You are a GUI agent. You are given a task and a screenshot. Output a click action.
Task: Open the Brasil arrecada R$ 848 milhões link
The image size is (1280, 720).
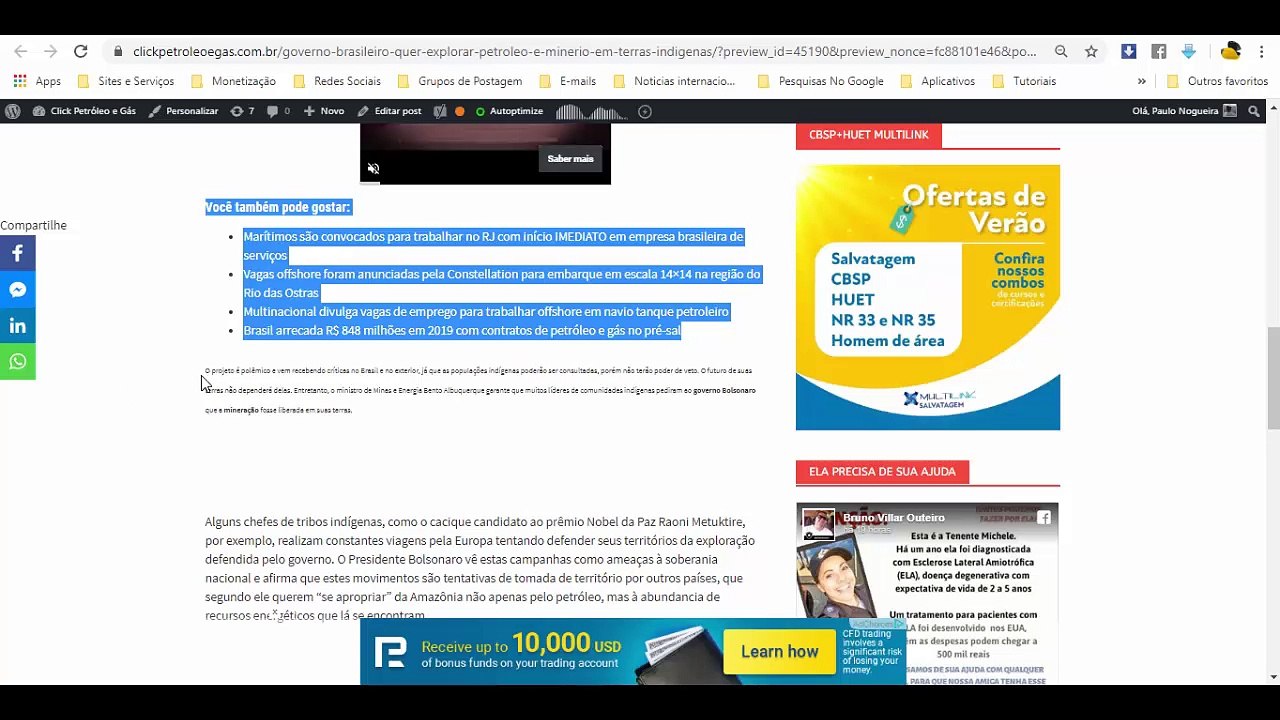[x=462, y=330]
